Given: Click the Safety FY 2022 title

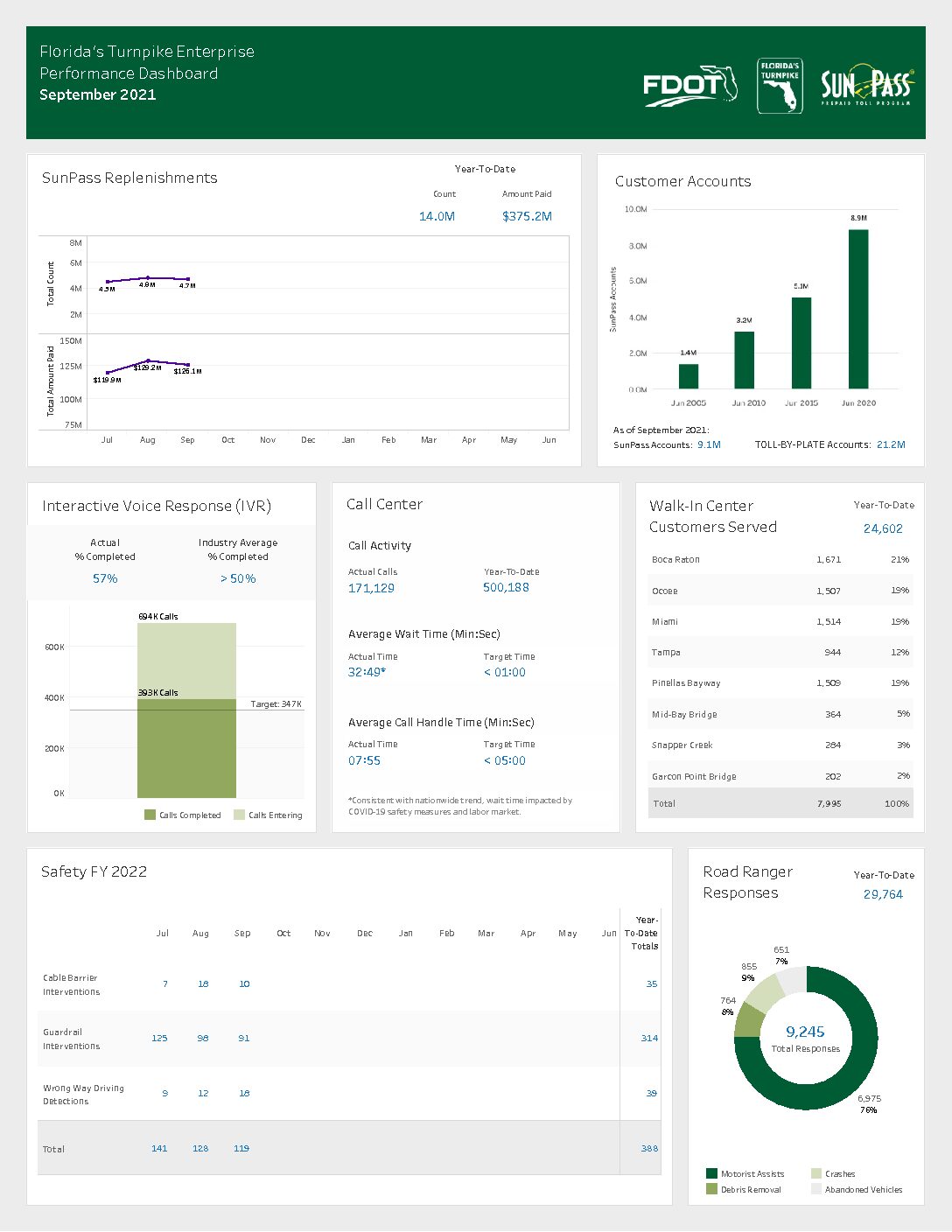Looking at the screenshot, I should (x=94, y=871).
